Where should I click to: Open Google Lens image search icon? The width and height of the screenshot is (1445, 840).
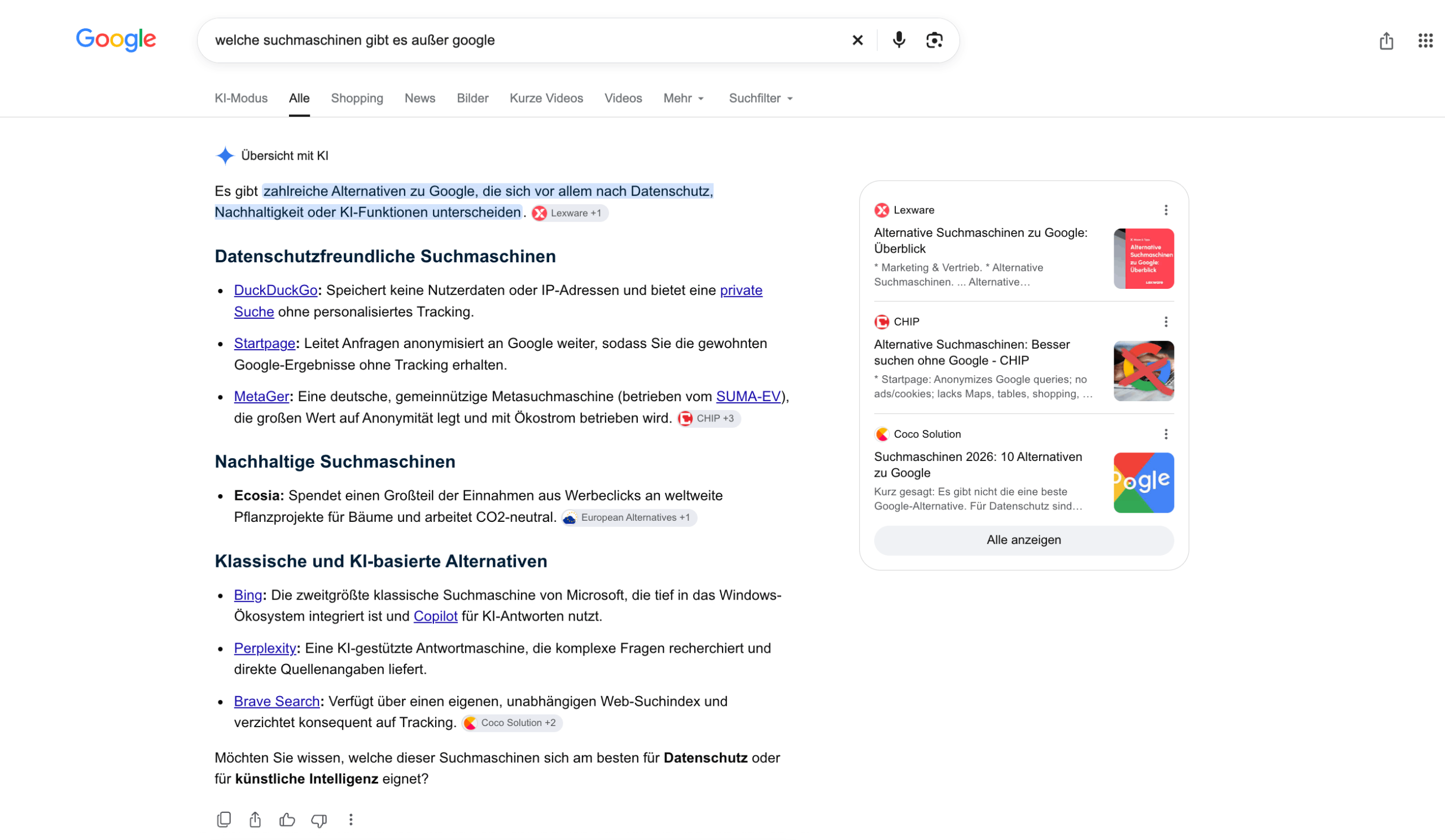(934, 40)
